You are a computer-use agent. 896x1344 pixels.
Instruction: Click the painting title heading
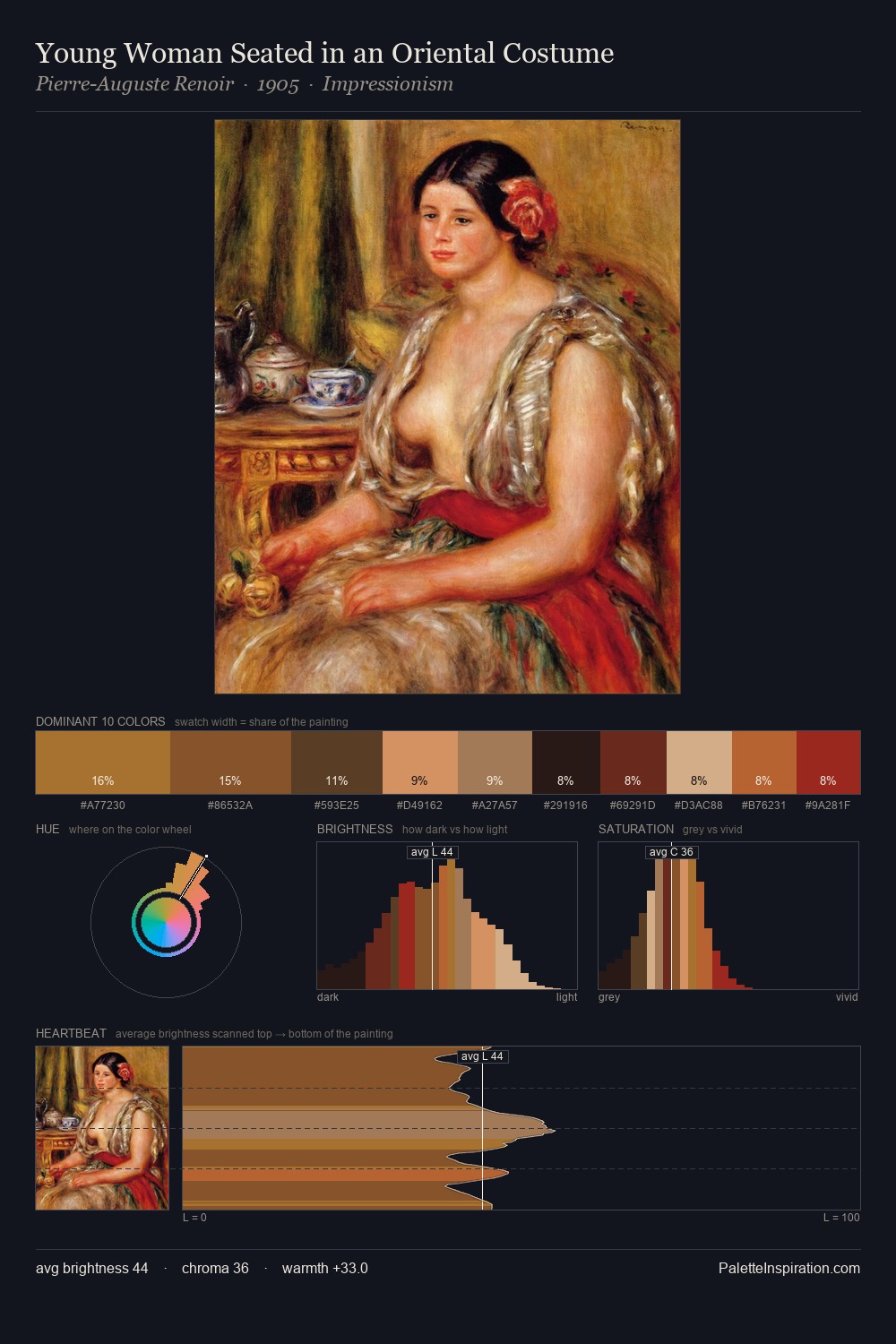pos(324,53)
